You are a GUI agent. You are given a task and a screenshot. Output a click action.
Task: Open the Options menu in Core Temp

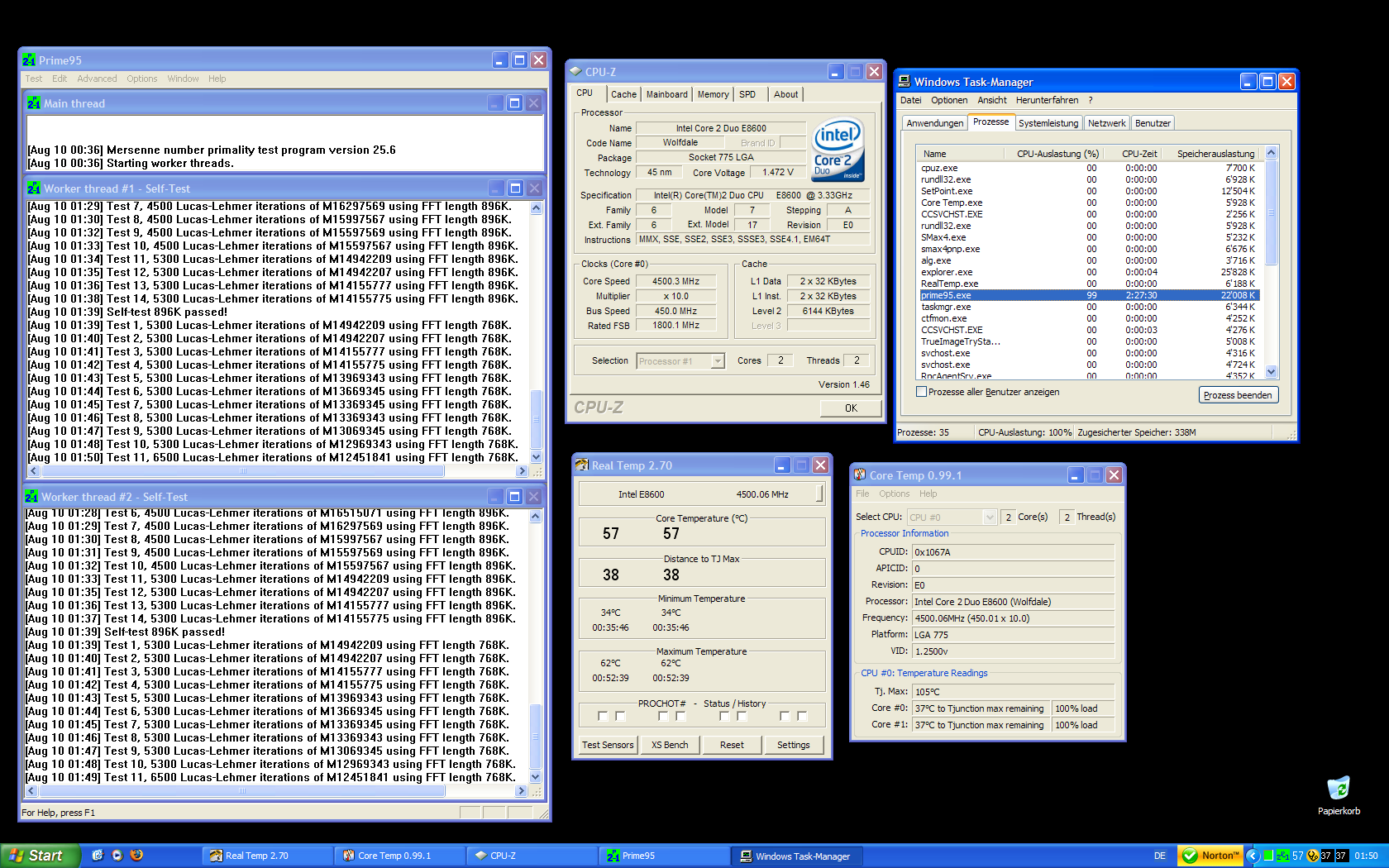pos(894,494)
